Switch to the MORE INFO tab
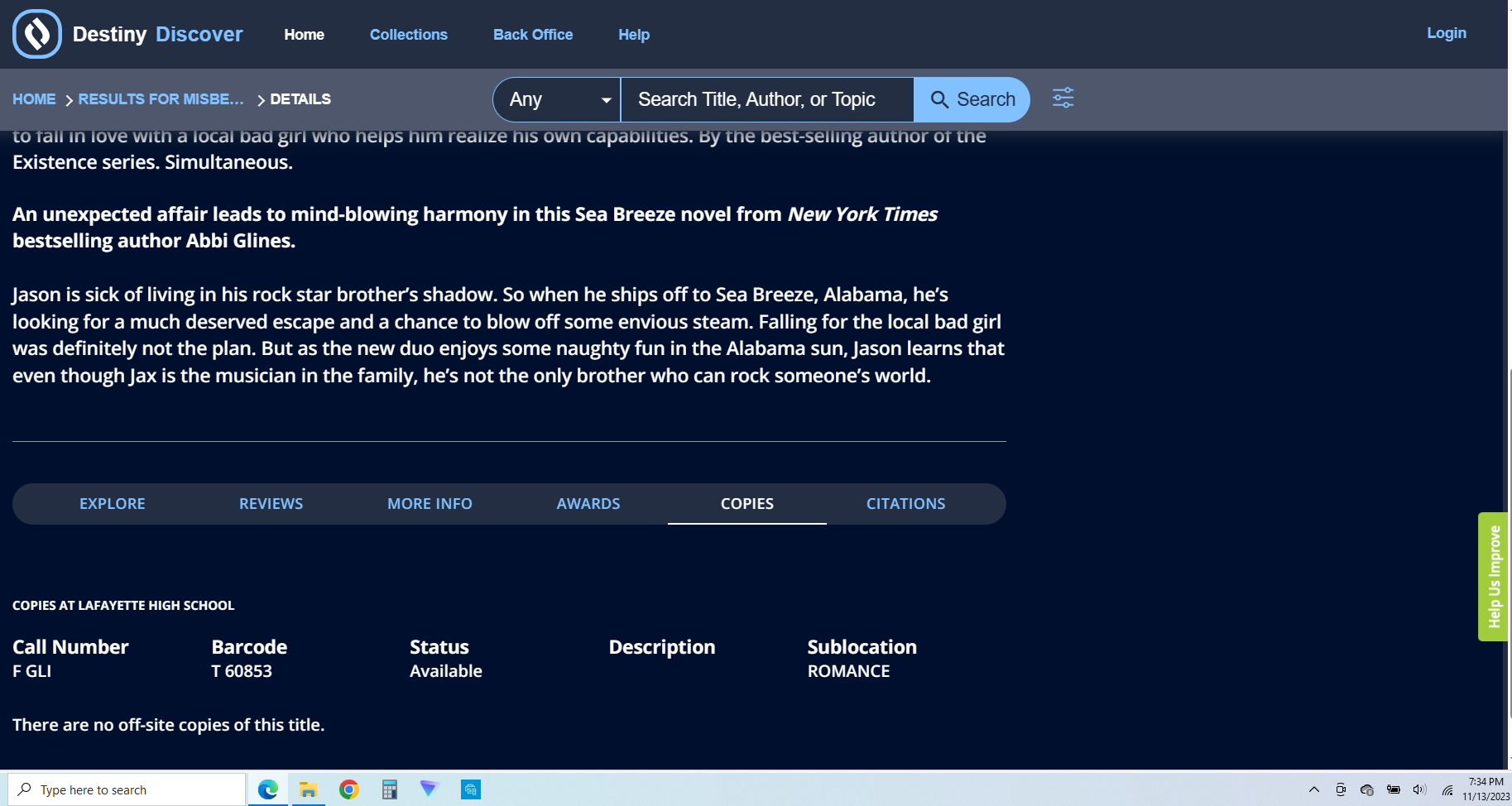The width and height of the screenshot is (1512, 806). (430, 504)
